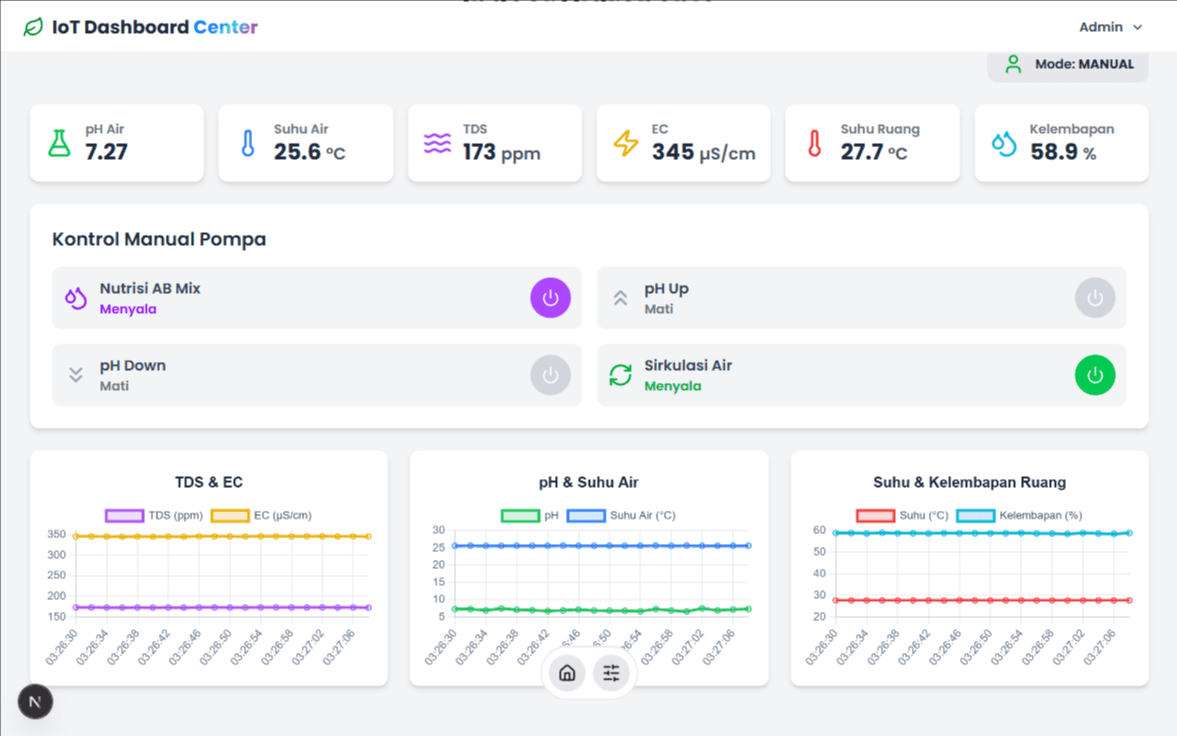Click the Kelembapan droplets icon
The height and width of the screenshot is (736, 1177).
(x=1004, y=143)
